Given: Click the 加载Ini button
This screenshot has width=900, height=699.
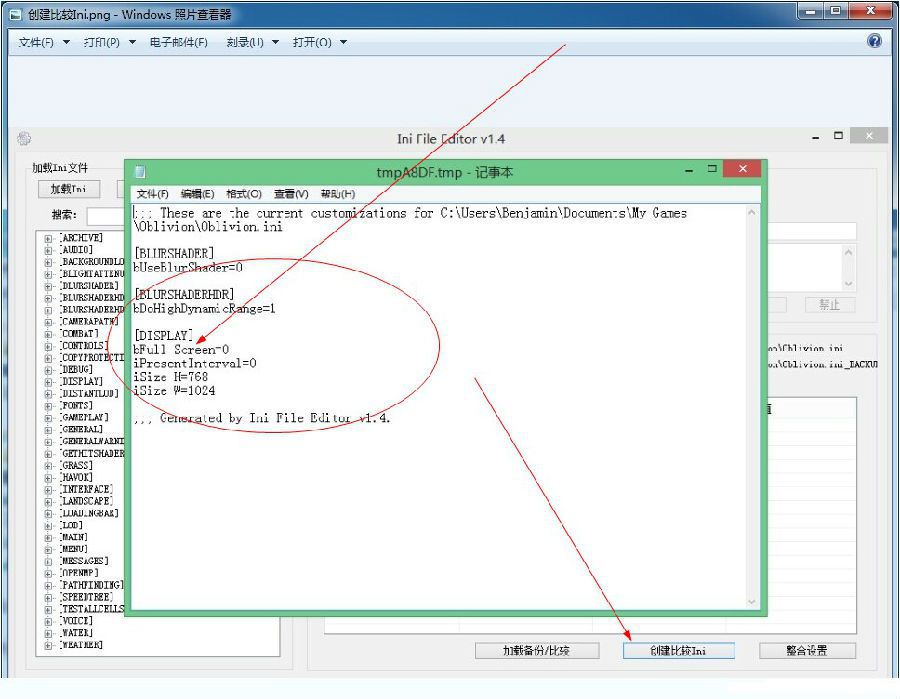Looking at the screenshot, I should click(69, 188).
